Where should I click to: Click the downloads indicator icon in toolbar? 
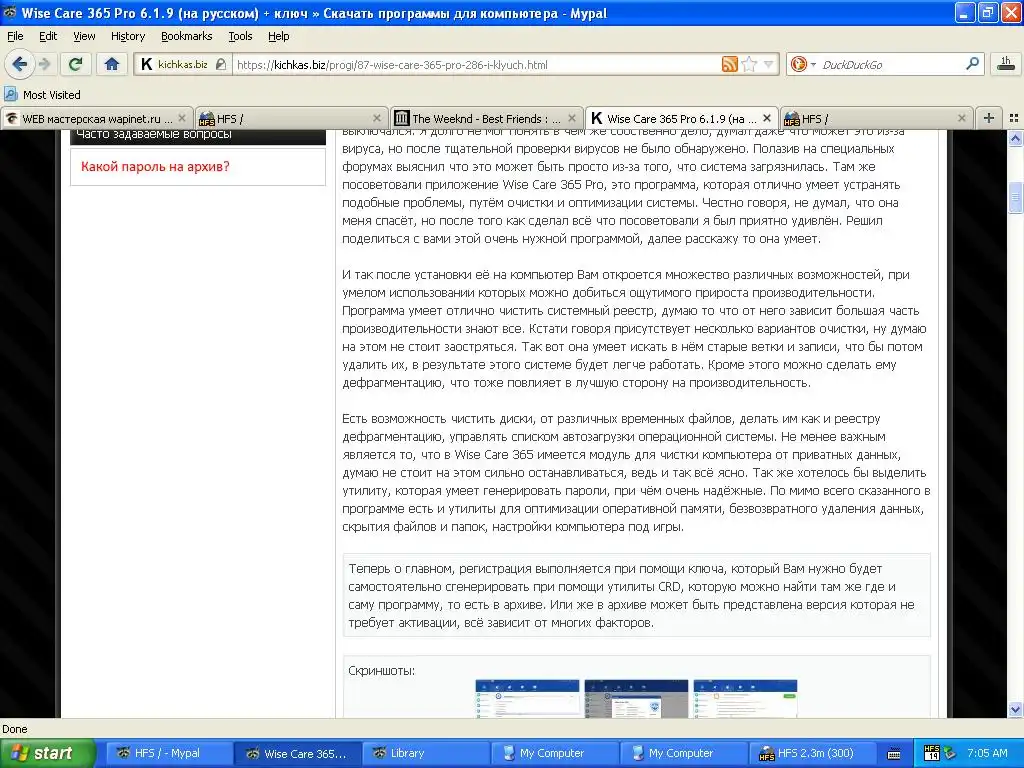[x=1006, y=63]
